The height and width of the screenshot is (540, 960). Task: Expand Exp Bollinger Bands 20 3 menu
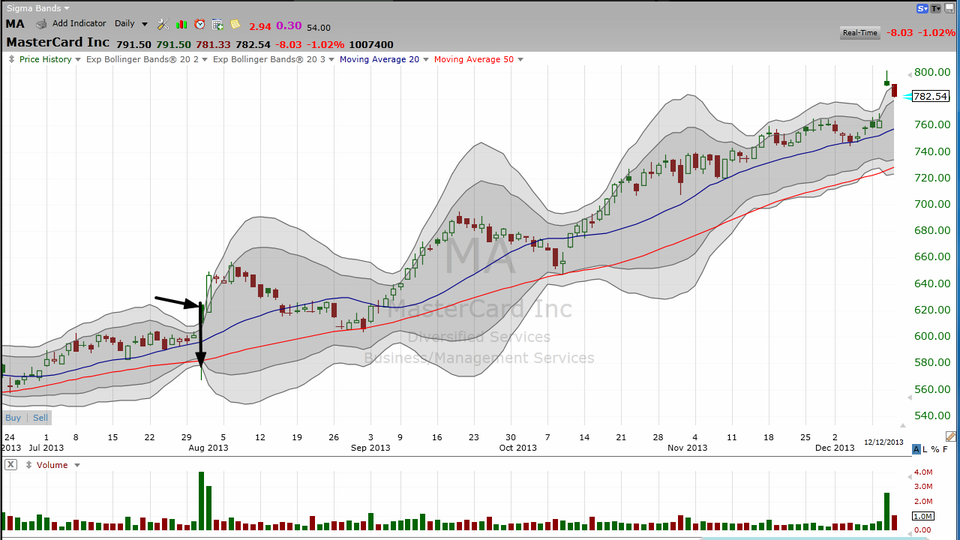coord(331,59)
